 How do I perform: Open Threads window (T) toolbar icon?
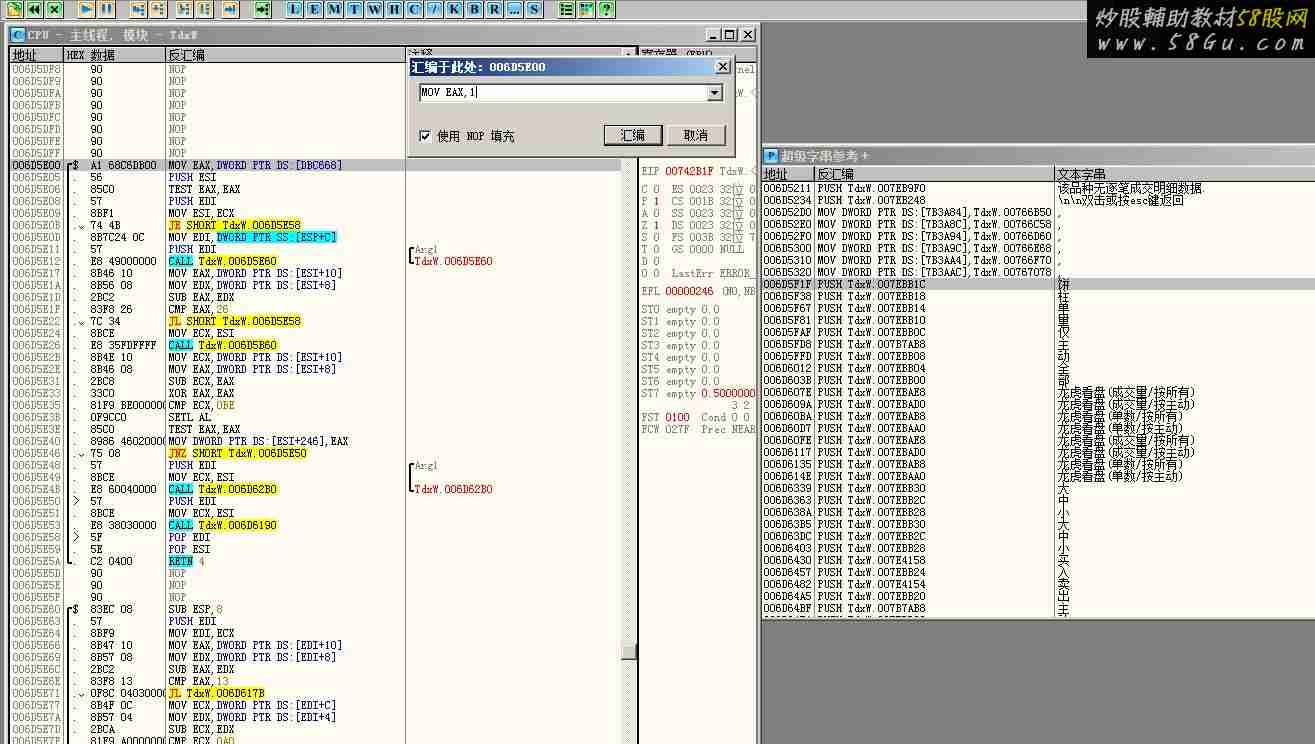coord(354,9)
